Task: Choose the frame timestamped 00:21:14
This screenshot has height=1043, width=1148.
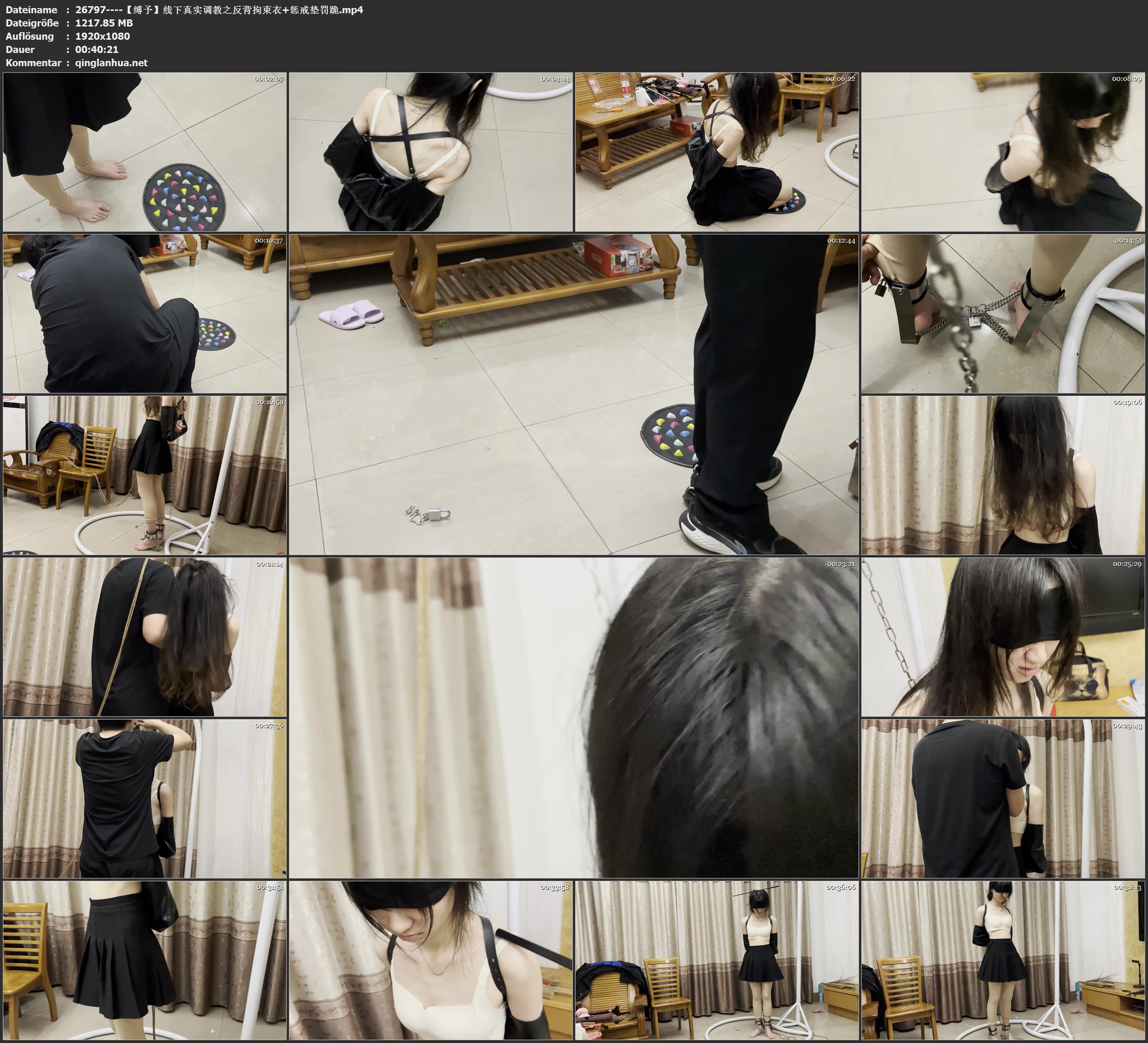Action: (x=145, y=637)
